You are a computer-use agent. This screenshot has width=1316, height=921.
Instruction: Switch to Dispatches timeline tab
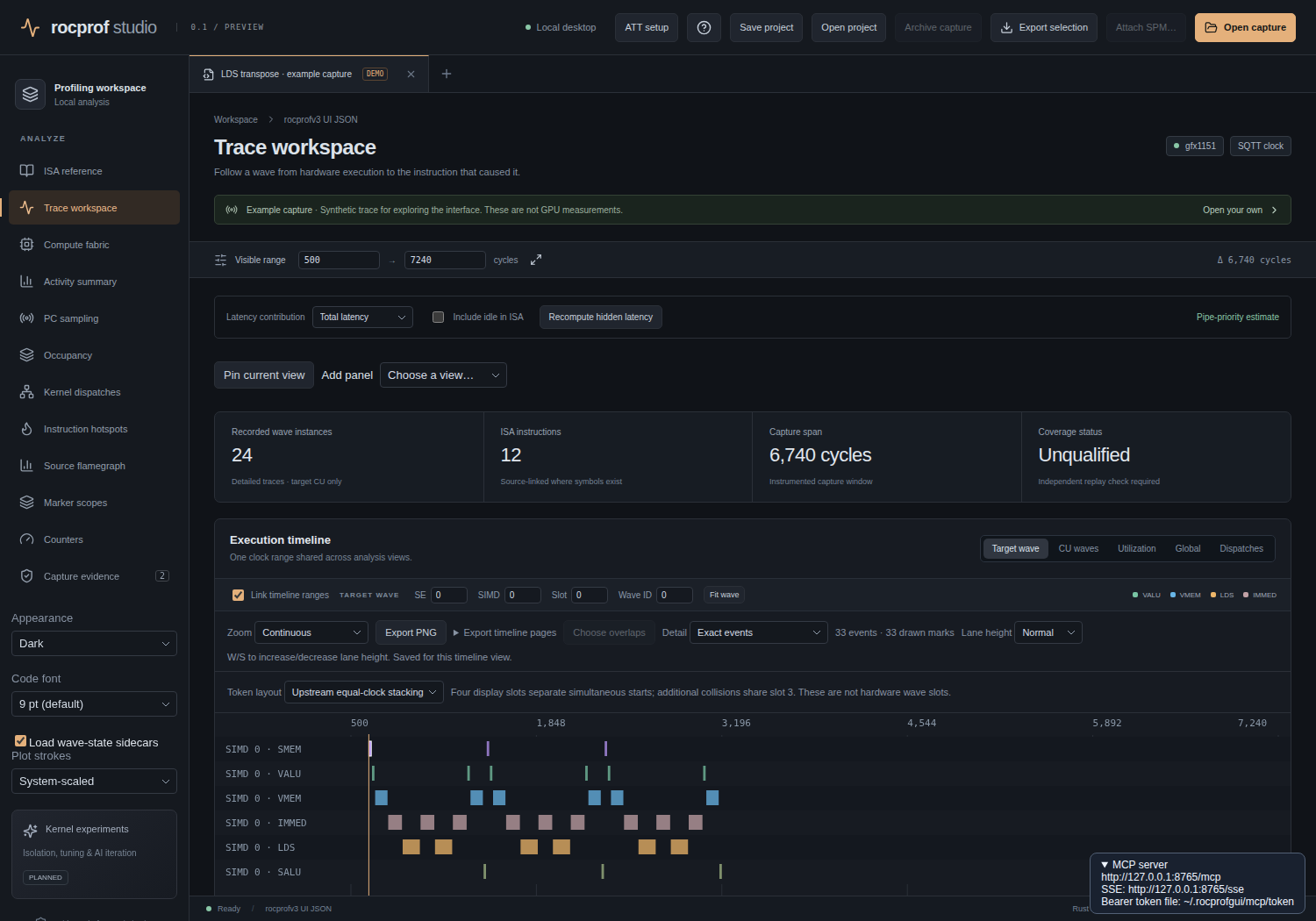coord(1241,549)
